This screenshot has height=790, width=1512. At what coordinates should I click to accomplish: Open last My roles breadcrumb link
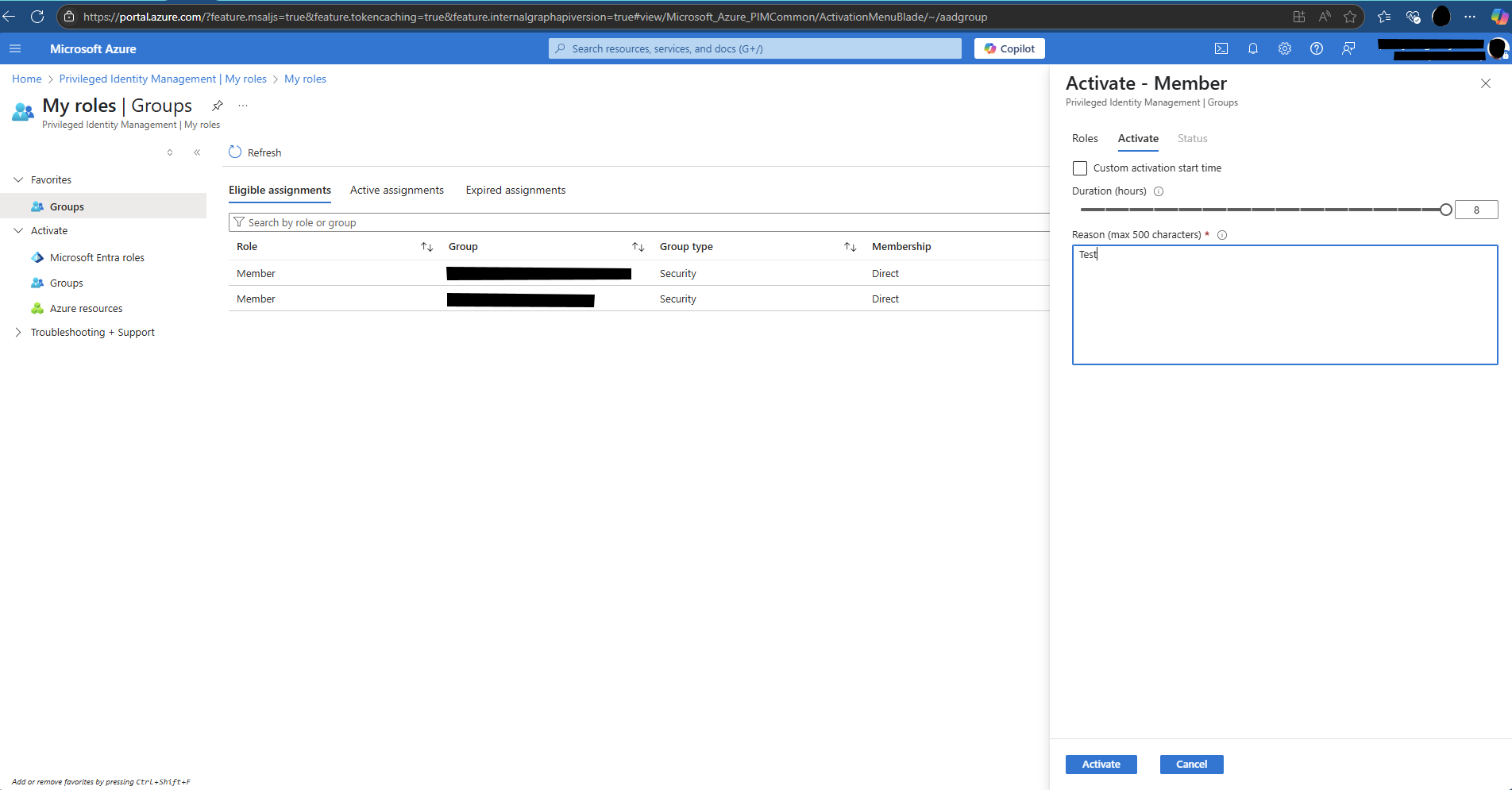point(305,79)
